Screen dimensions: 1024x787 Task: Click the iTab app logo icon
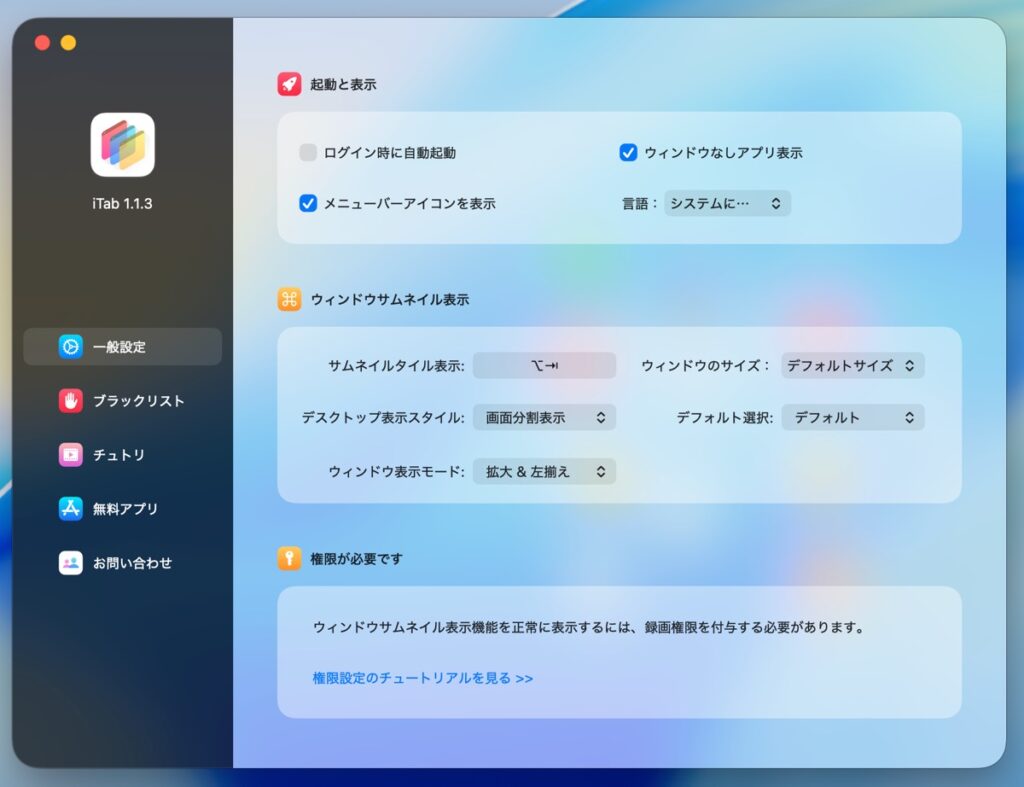point(122,145)
